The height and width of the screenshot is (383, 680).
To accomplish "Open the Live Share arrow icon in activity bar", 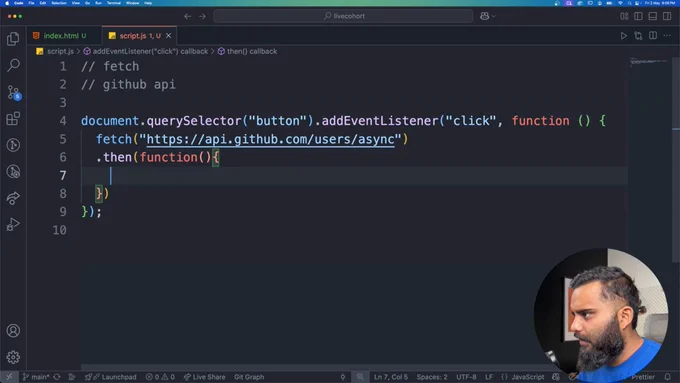I will pos(13,198).
